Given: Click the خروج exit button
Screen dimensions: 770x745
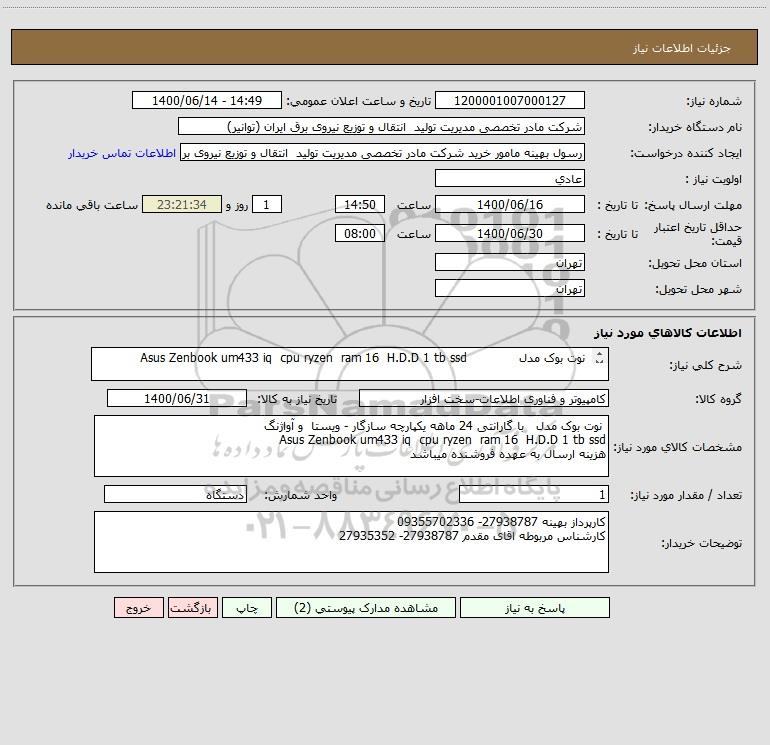Looking at the screenshot, I should (x=138, y=607).
